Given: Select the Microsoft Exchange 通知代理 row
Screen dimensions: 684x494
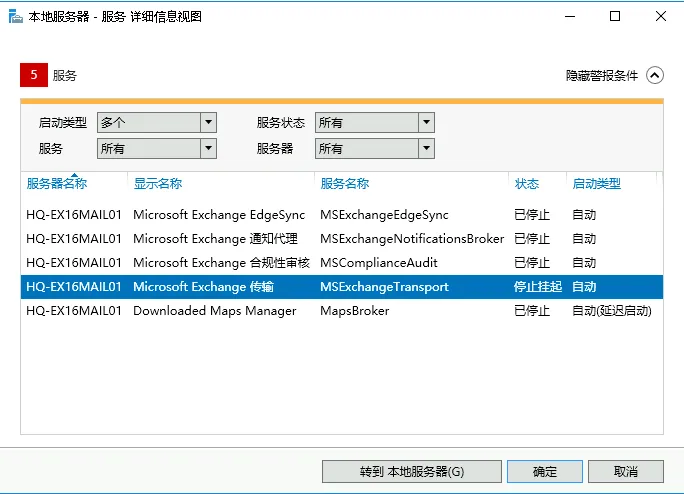Looking at the screenshot, I should click(x=342, y=239).
